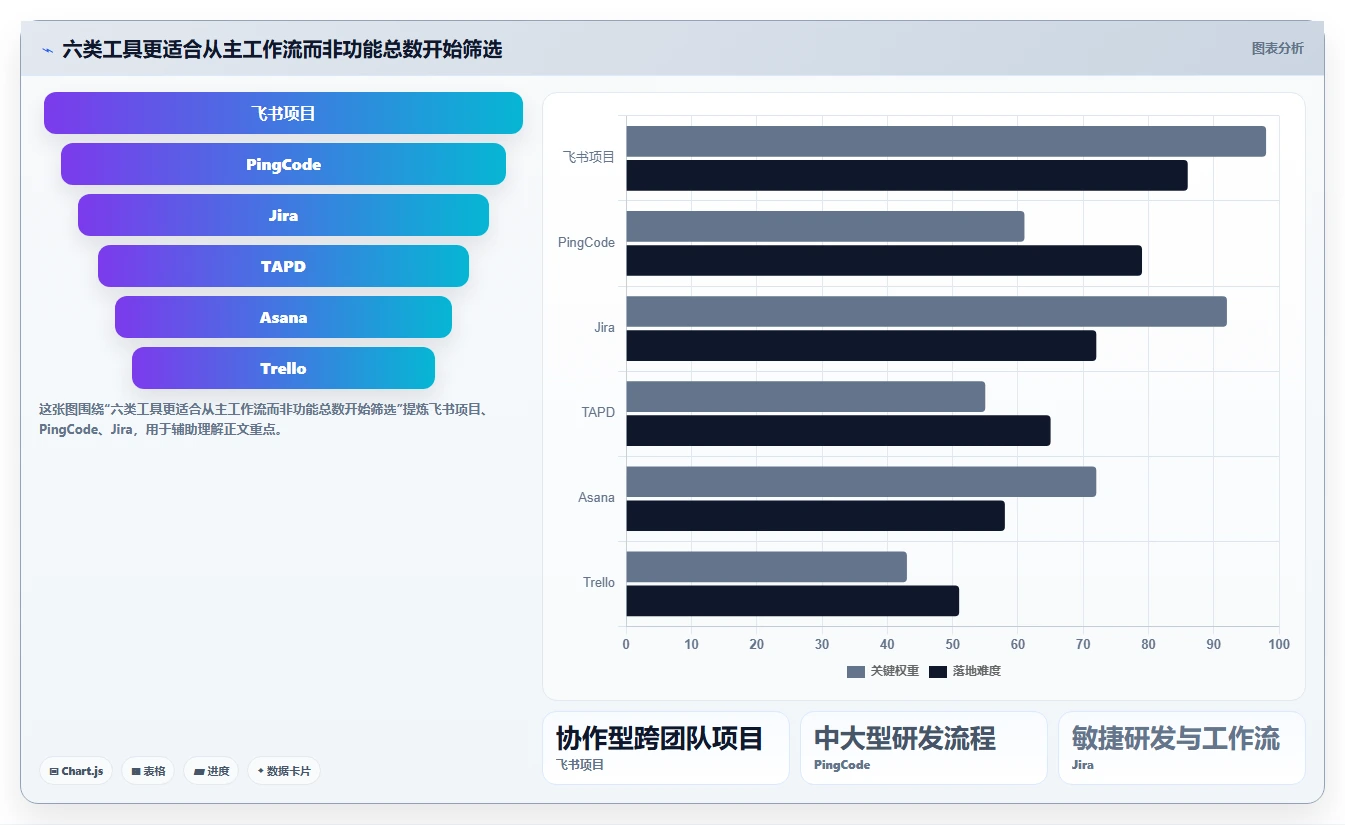Screen dimensions: 1345x825
Task: Click the TAPD 关键权重 gray bar
Action: coord(806,396)
